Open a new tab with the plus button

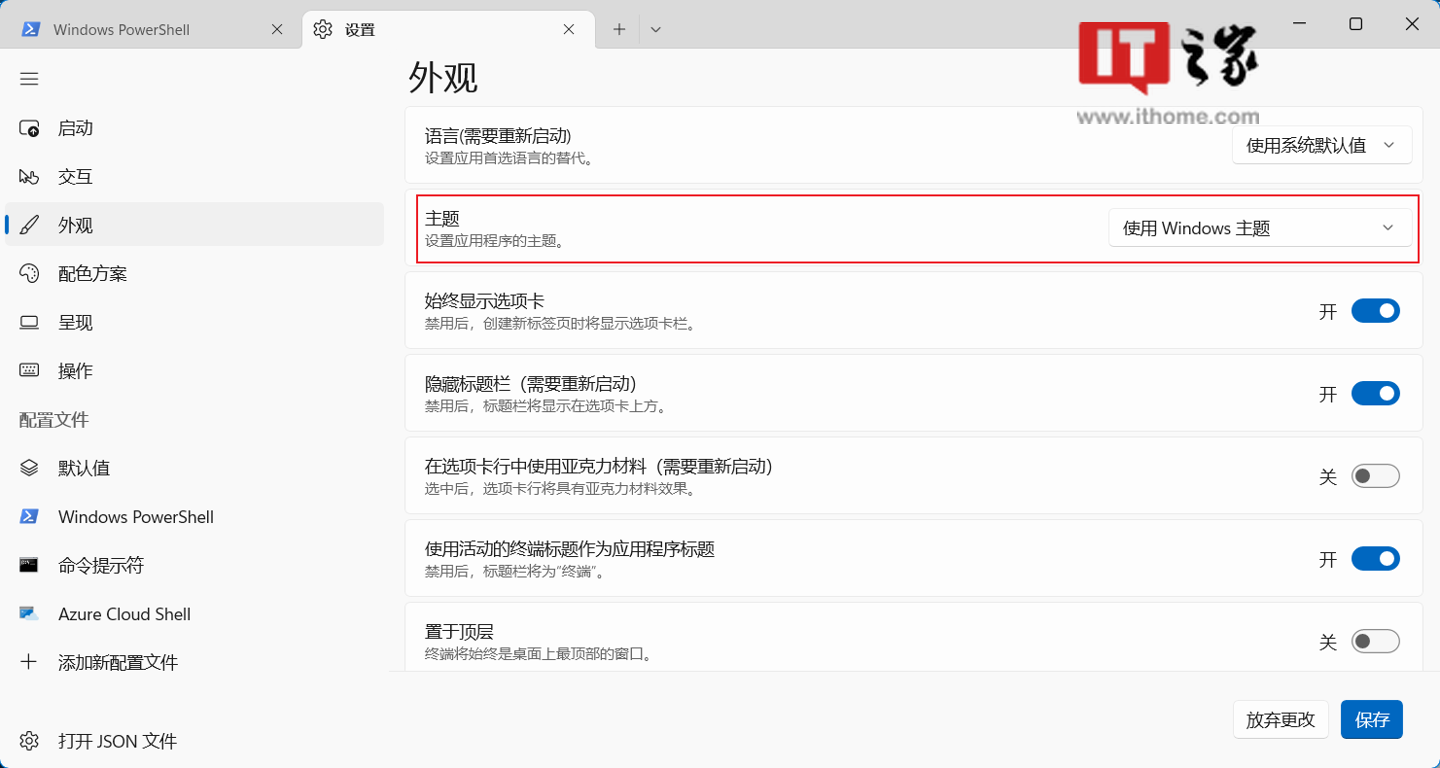[x=619, y=29]
